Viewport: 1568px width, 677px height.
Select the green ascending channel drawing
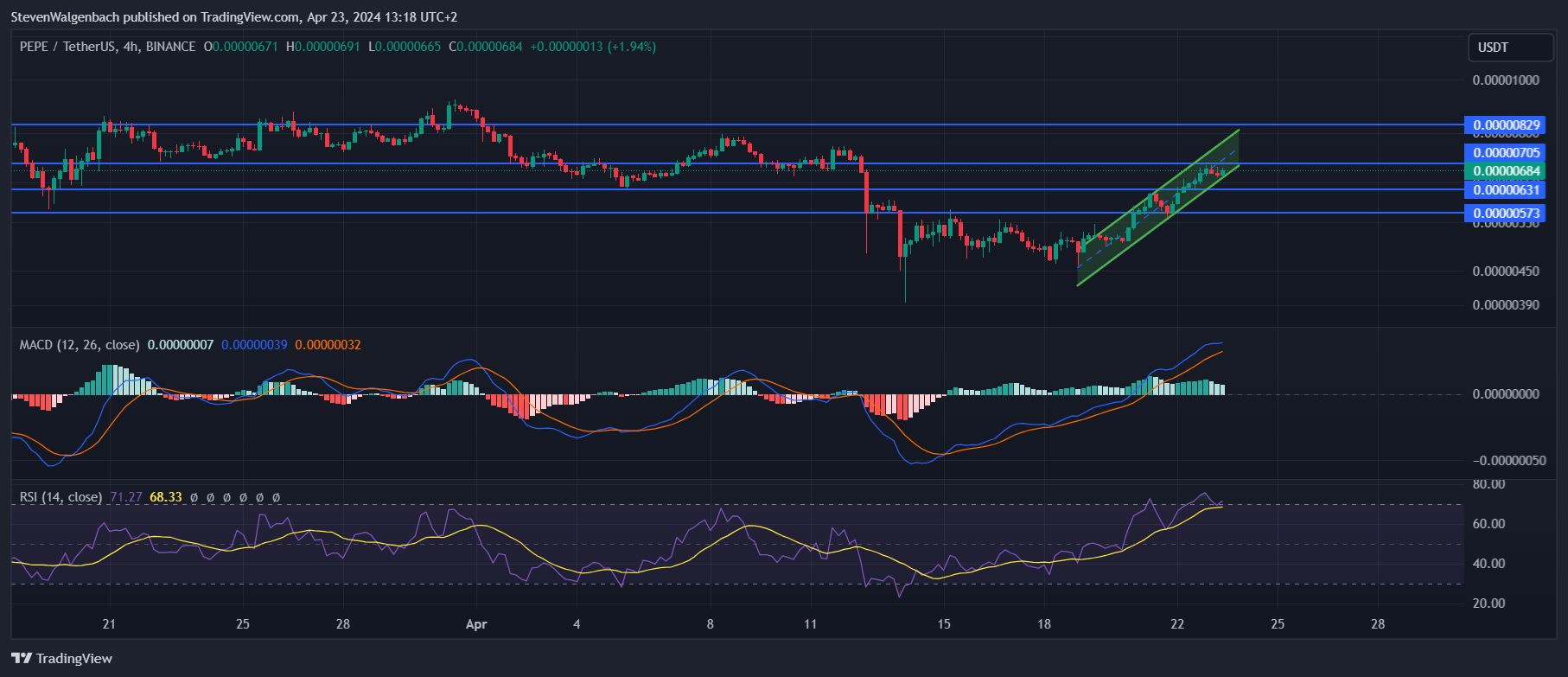point(1158,208)
